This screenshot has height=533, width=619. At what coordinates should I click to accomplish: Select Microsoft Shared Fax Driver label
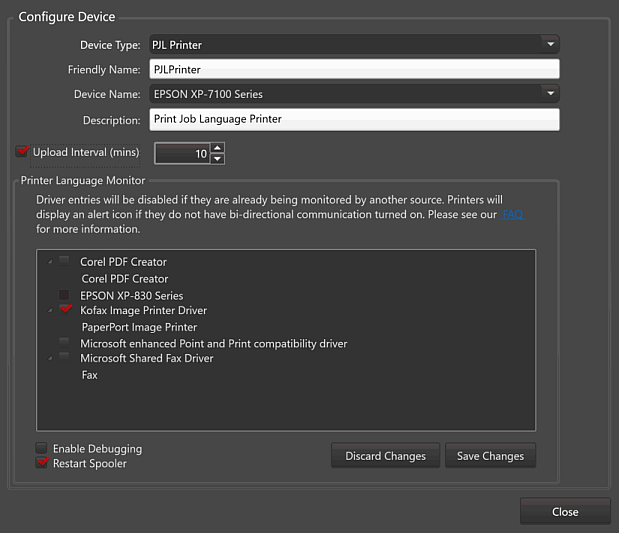146,358
